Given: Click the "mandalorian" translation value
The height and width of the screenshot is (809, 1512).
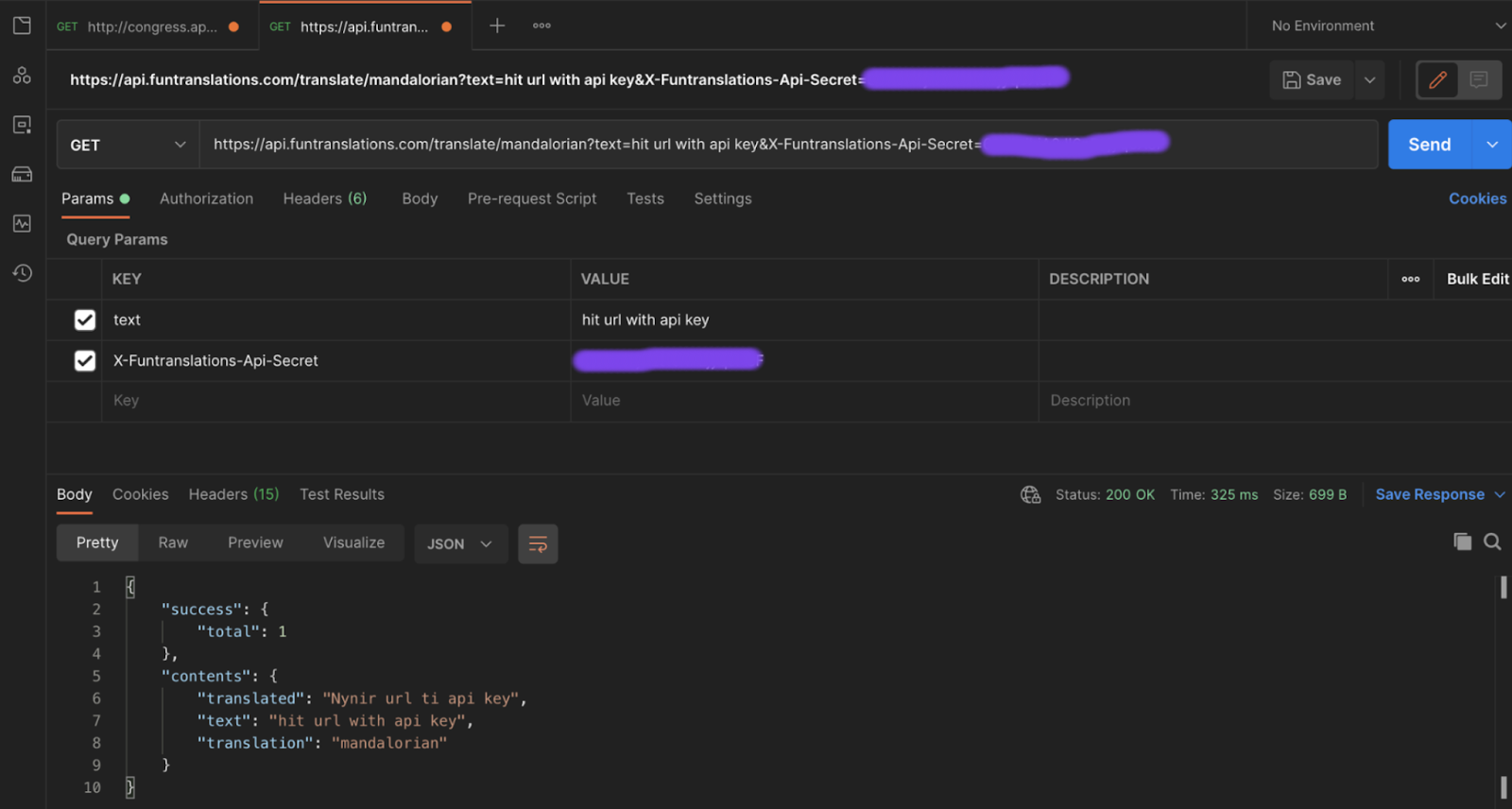Looking at the screenshot, I should pyautogui.click(x=389, y=743).
